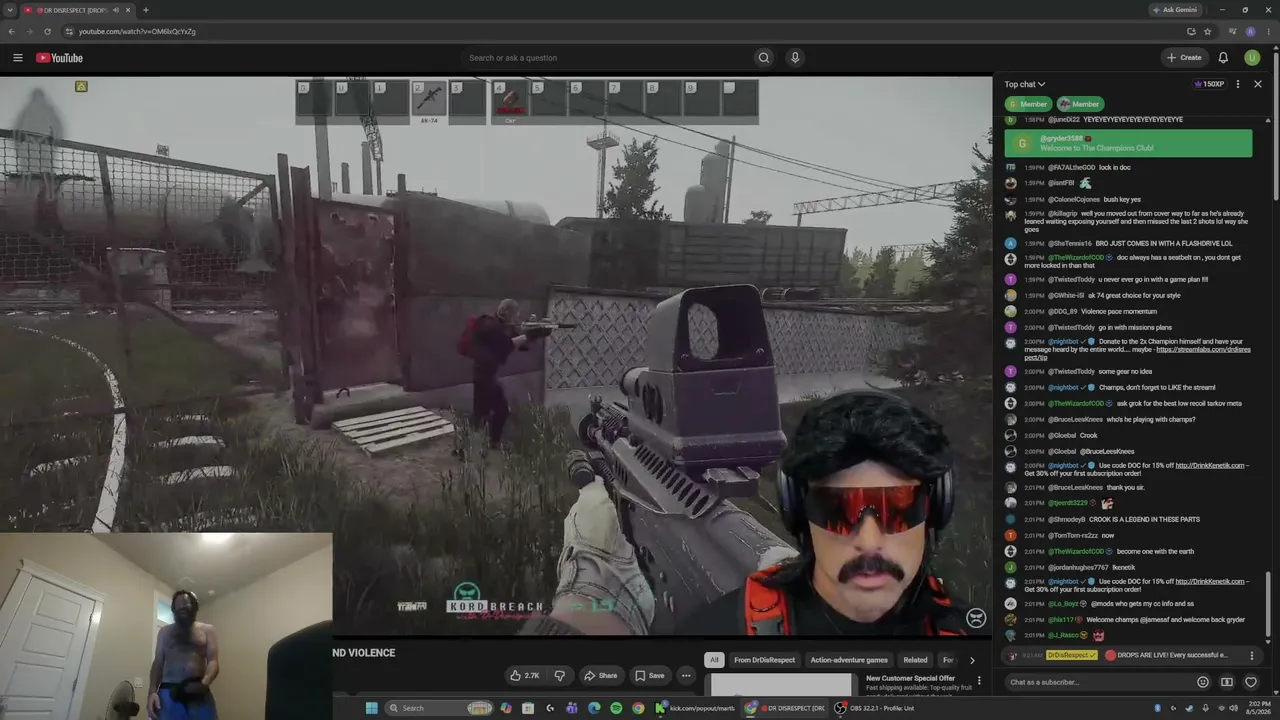1280x720 pixels.
Task: Start voice search with the microphone
Action: click(x=795, y=58)
